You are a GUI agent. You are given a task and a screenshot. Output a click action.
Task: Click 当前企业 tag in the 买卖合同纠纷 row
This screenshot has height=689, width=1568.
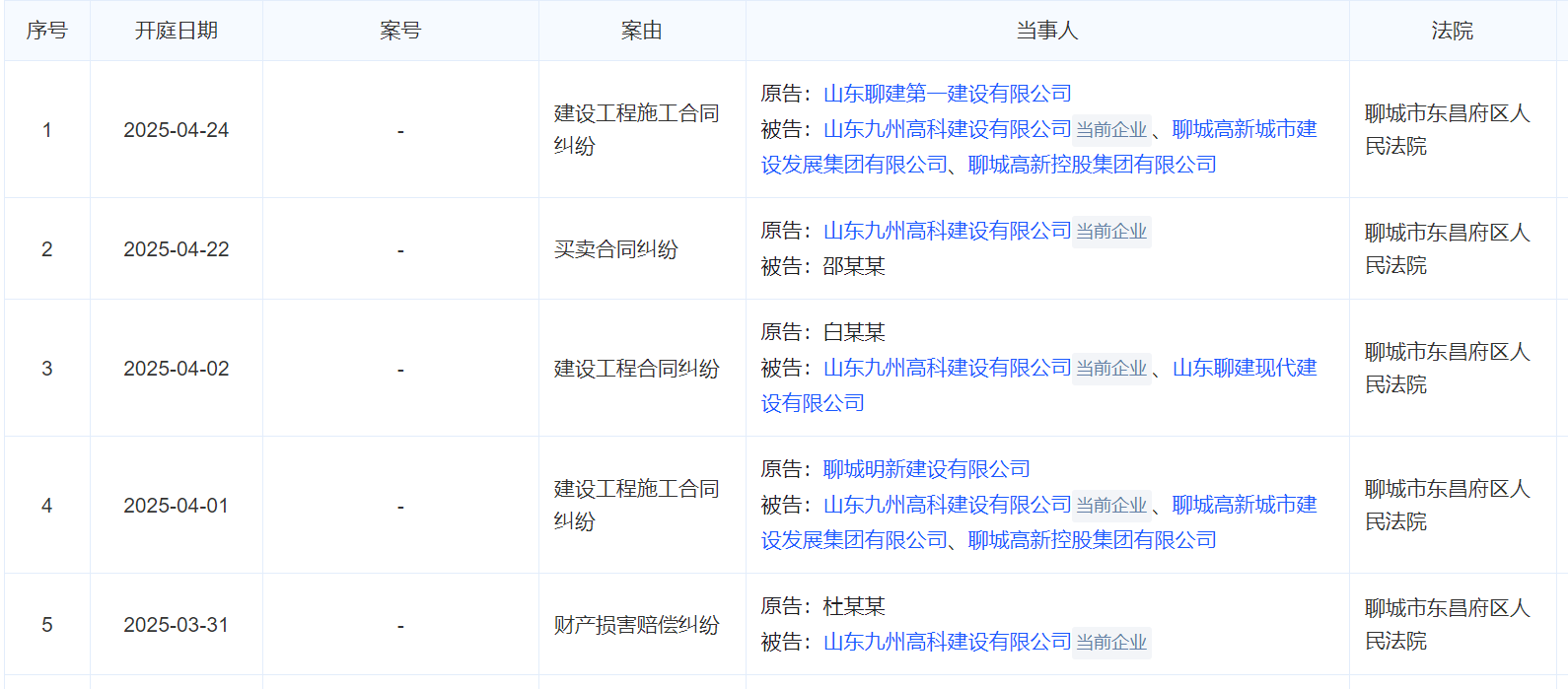[1111, 232]
